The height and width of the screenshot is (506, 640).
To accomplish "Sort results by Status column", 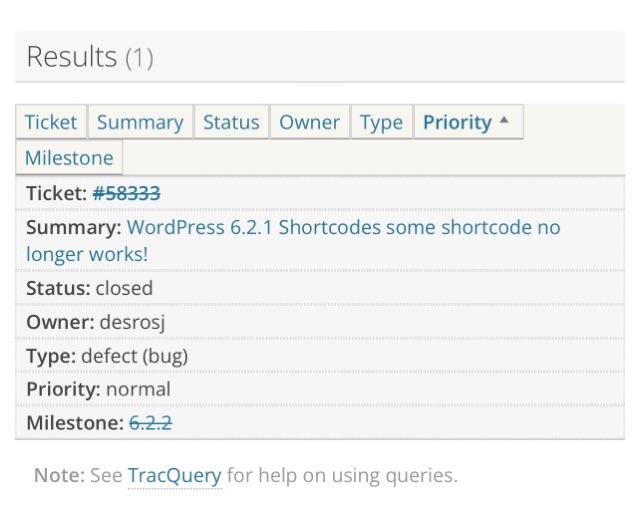I will [x=231, y=122].
